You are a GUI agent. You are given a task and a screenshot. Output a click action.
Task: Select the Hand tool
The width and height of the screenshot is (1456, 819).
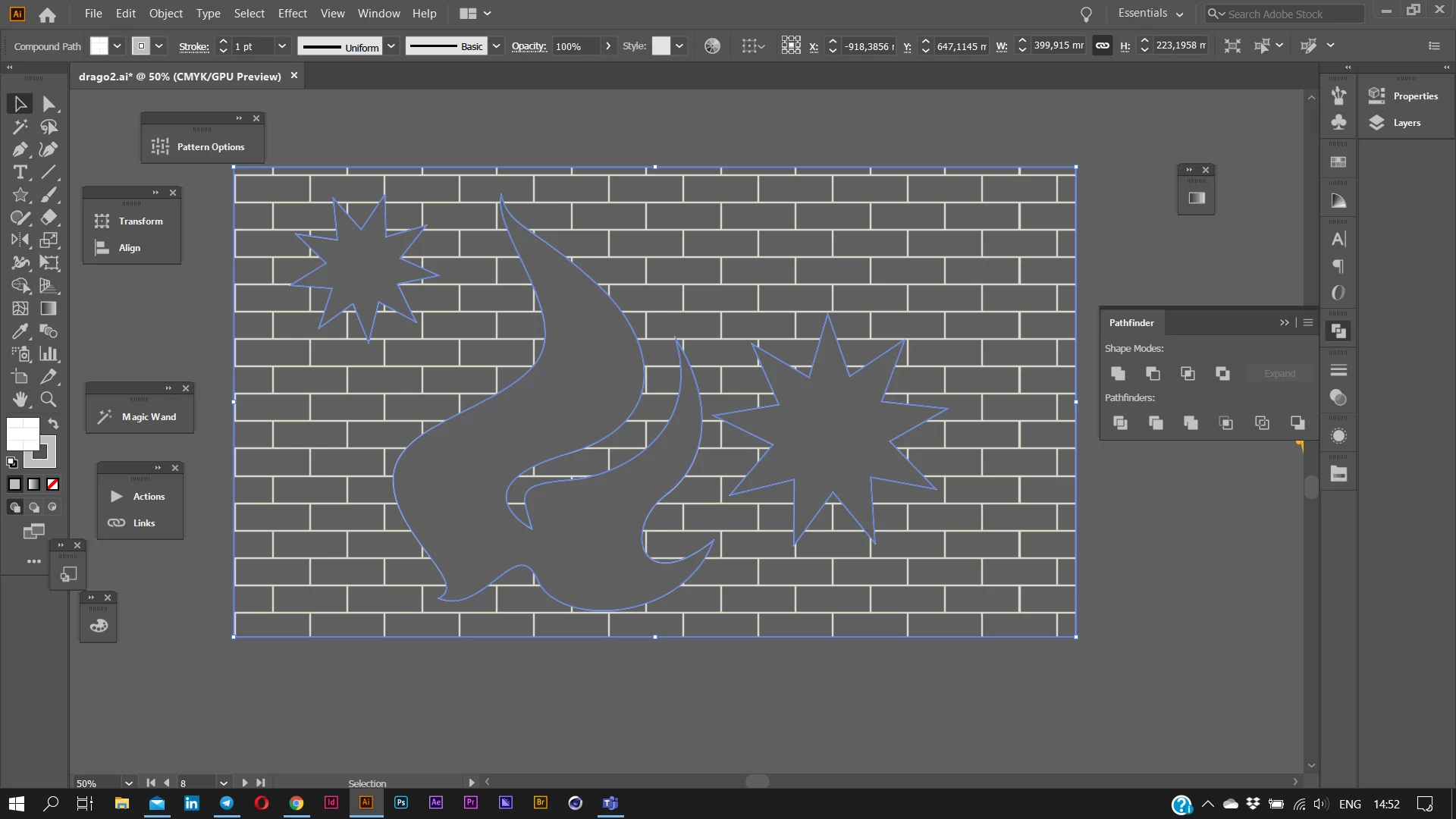(x=20, y=400)
